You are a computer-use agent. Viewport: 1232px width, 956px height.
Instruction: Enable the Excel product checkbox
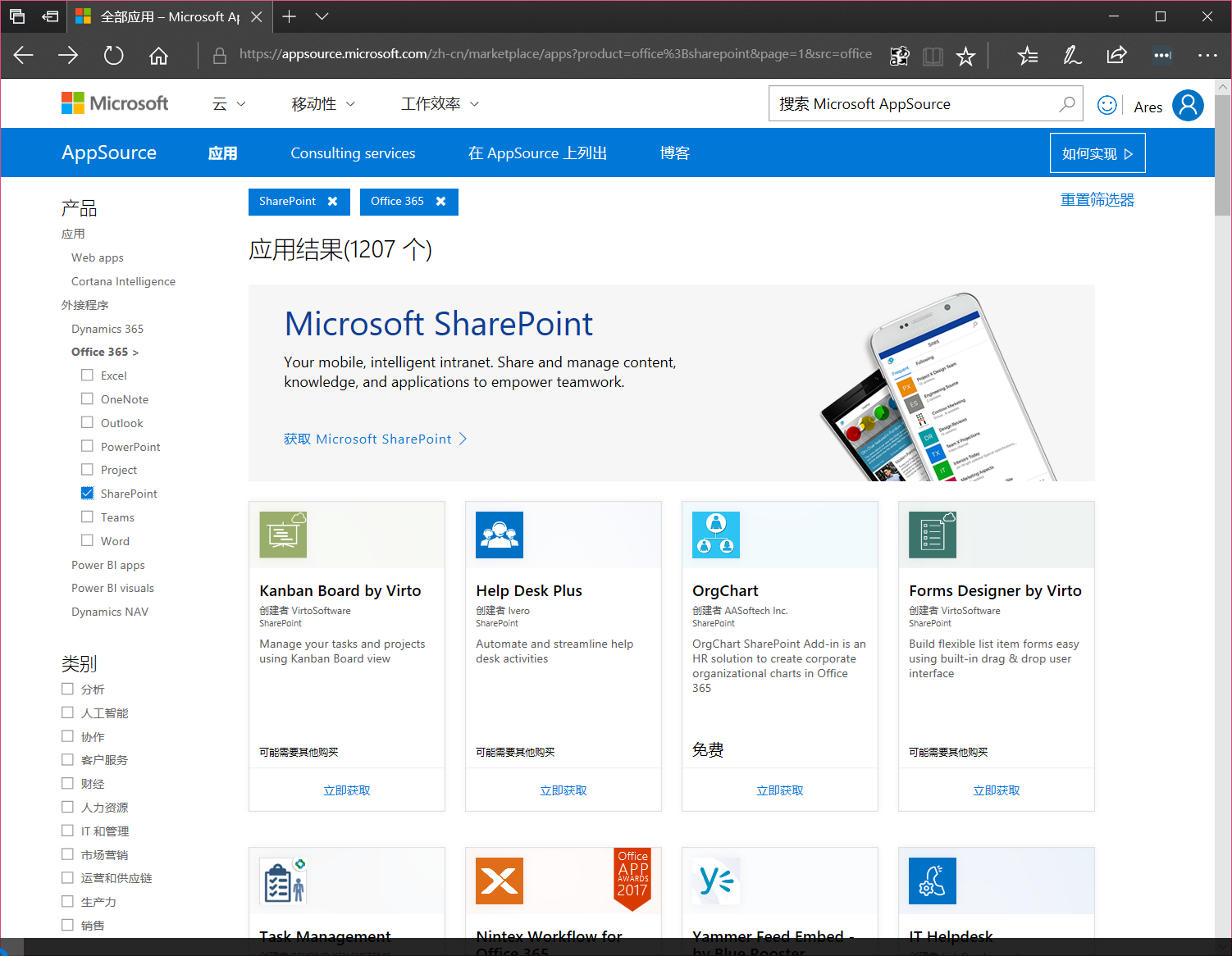(88, 375)
